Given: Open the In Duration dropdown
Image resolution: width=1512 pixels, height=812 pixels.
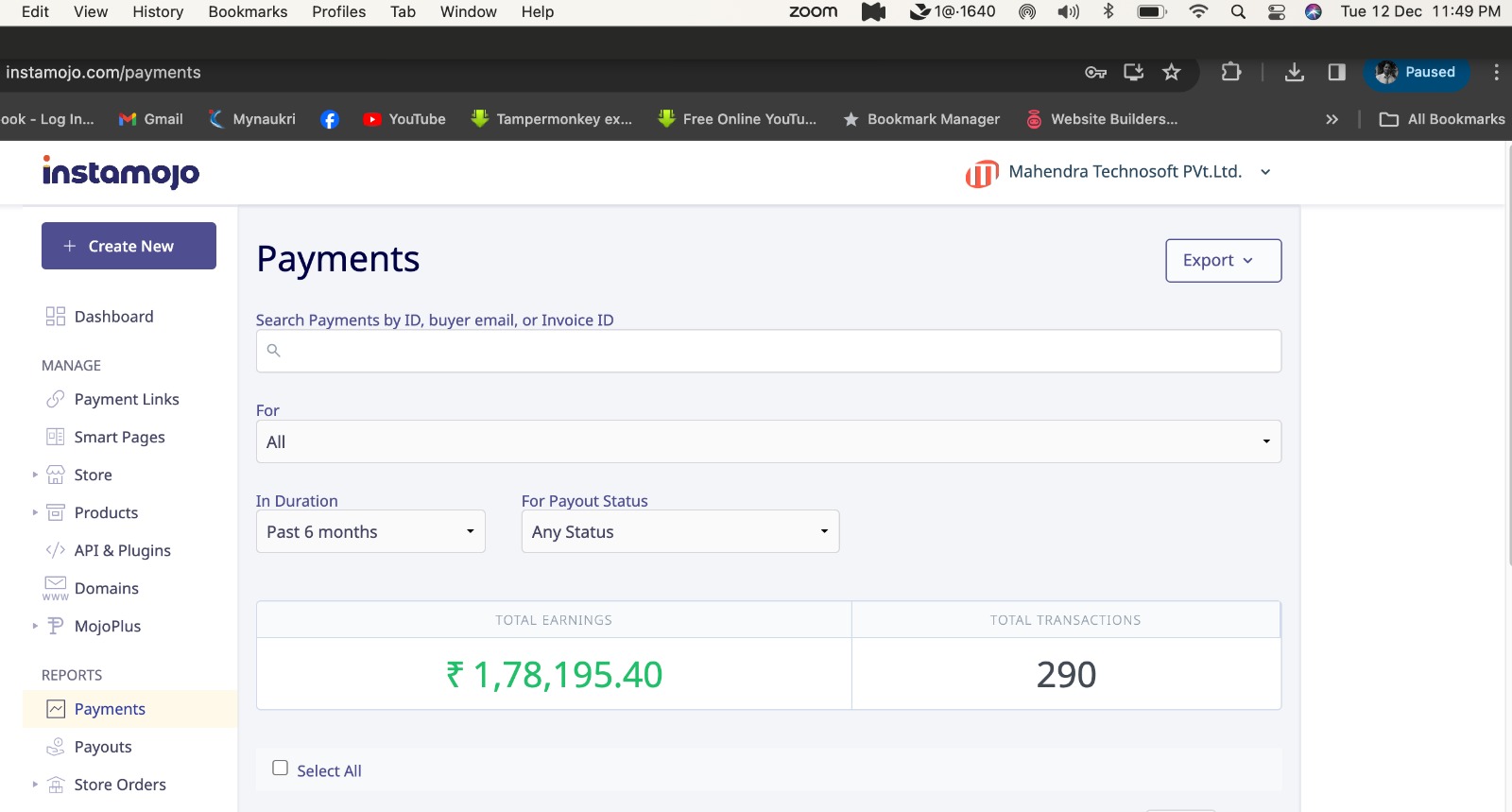Looking at the screenshot, I should point(370,532).
